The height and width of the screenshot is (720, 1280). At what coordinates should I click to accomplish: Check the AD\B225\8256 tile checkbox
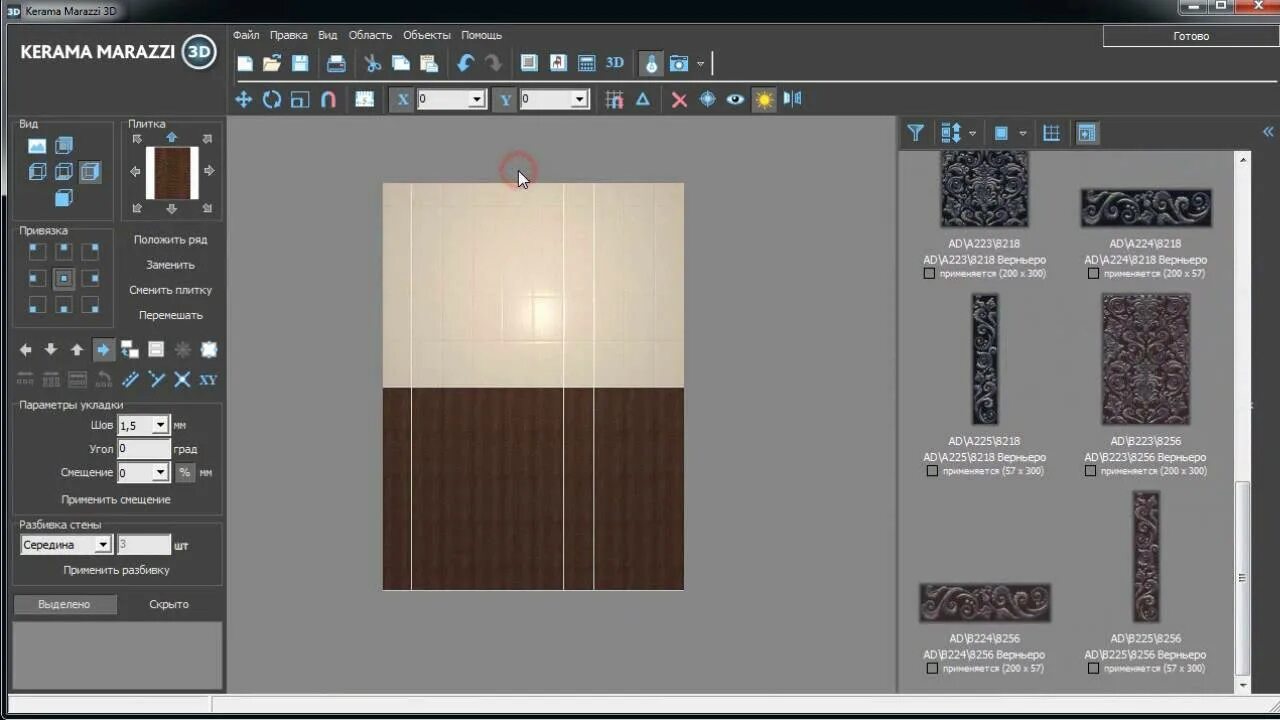point(1092,668)
